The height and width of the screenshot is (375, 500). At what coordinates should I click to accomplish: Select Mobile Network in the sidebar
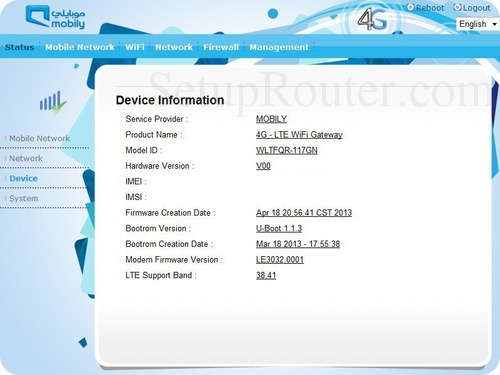point(40,138)
